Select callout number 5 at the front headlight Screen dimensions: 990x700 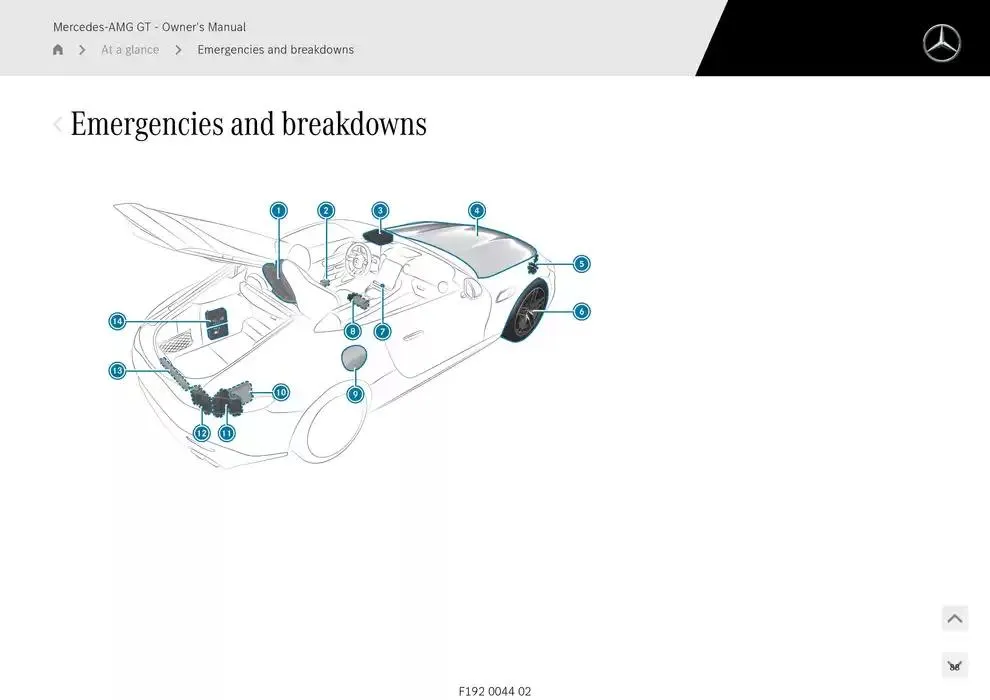coord(581,264)
